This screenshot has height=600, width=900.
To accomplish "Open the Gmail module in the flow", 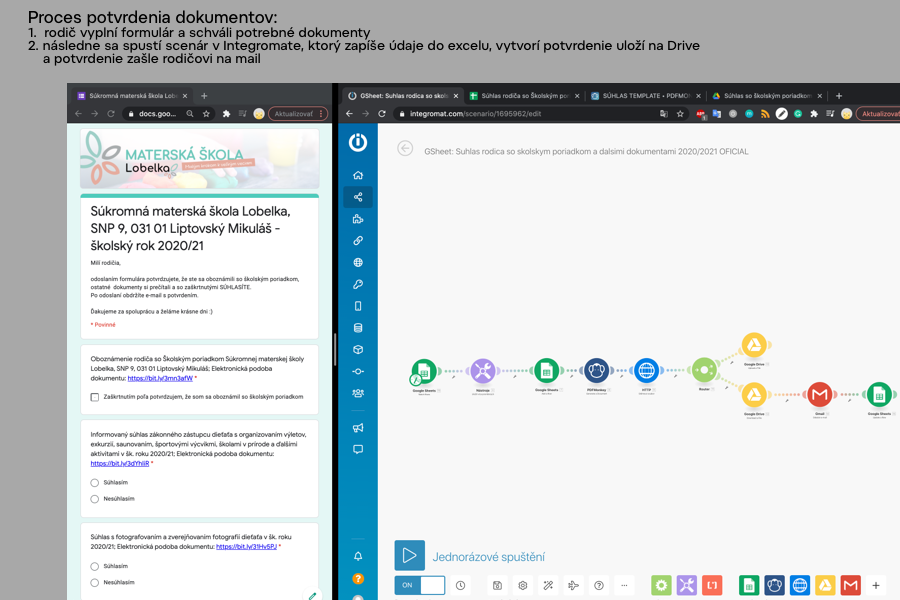I will click(820, 394).
